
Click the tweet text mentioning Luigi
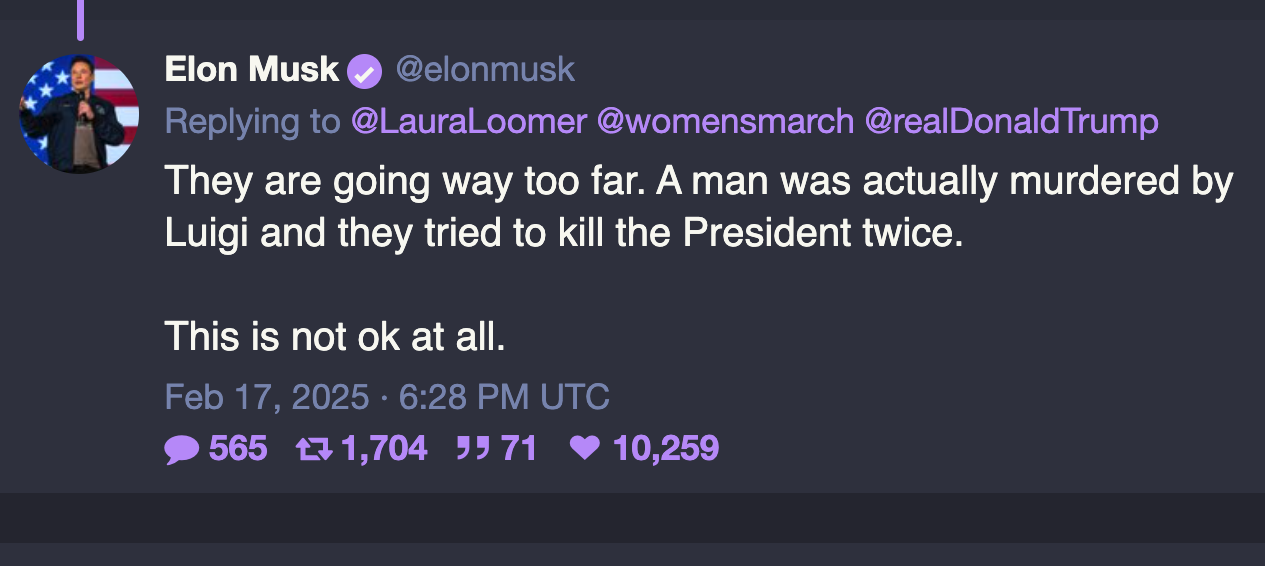560,233
